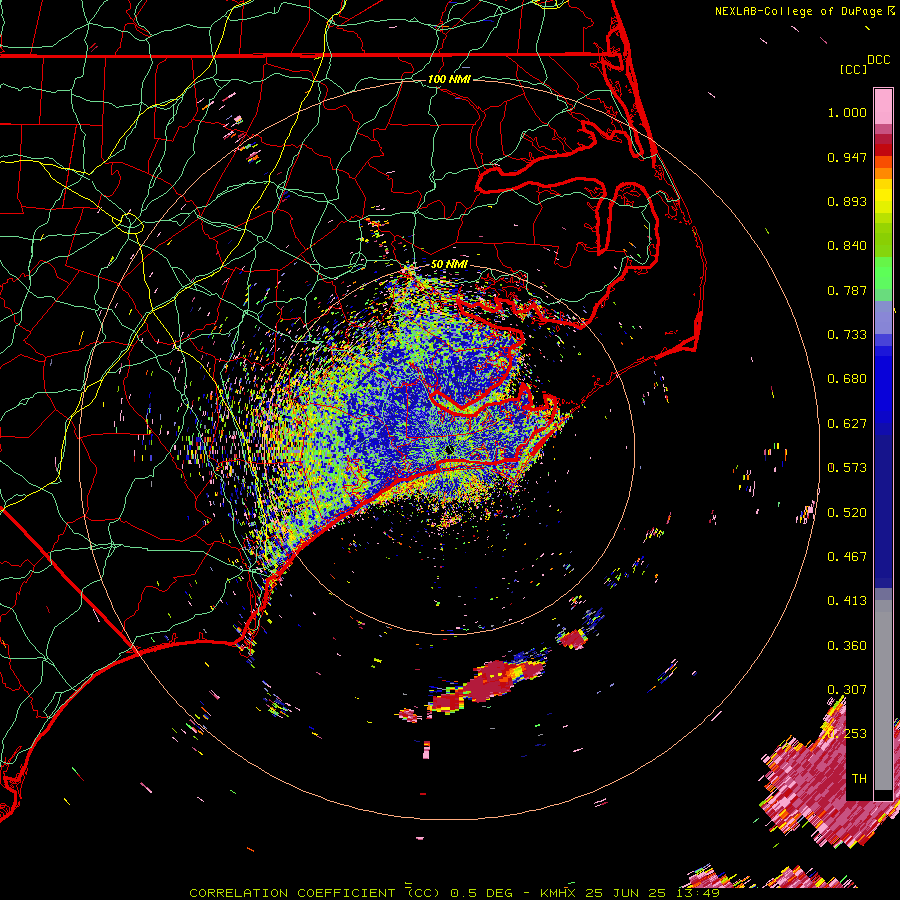
Task: Select the 0.413 legend value
Action: click(x=847, y=601)
